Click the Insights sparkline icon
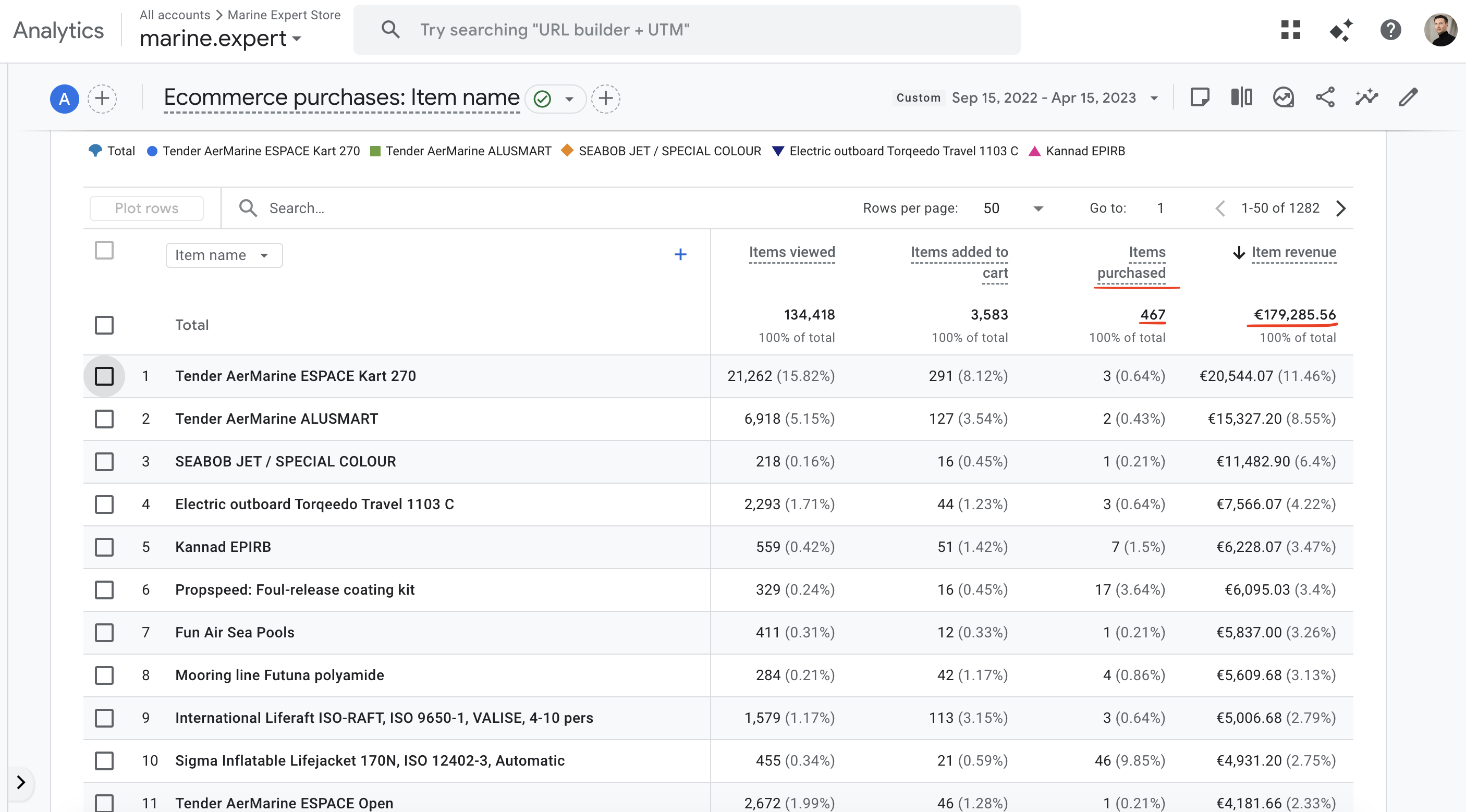Image resolution: width=1466 pixels, height=812 pixels. 1366,97
